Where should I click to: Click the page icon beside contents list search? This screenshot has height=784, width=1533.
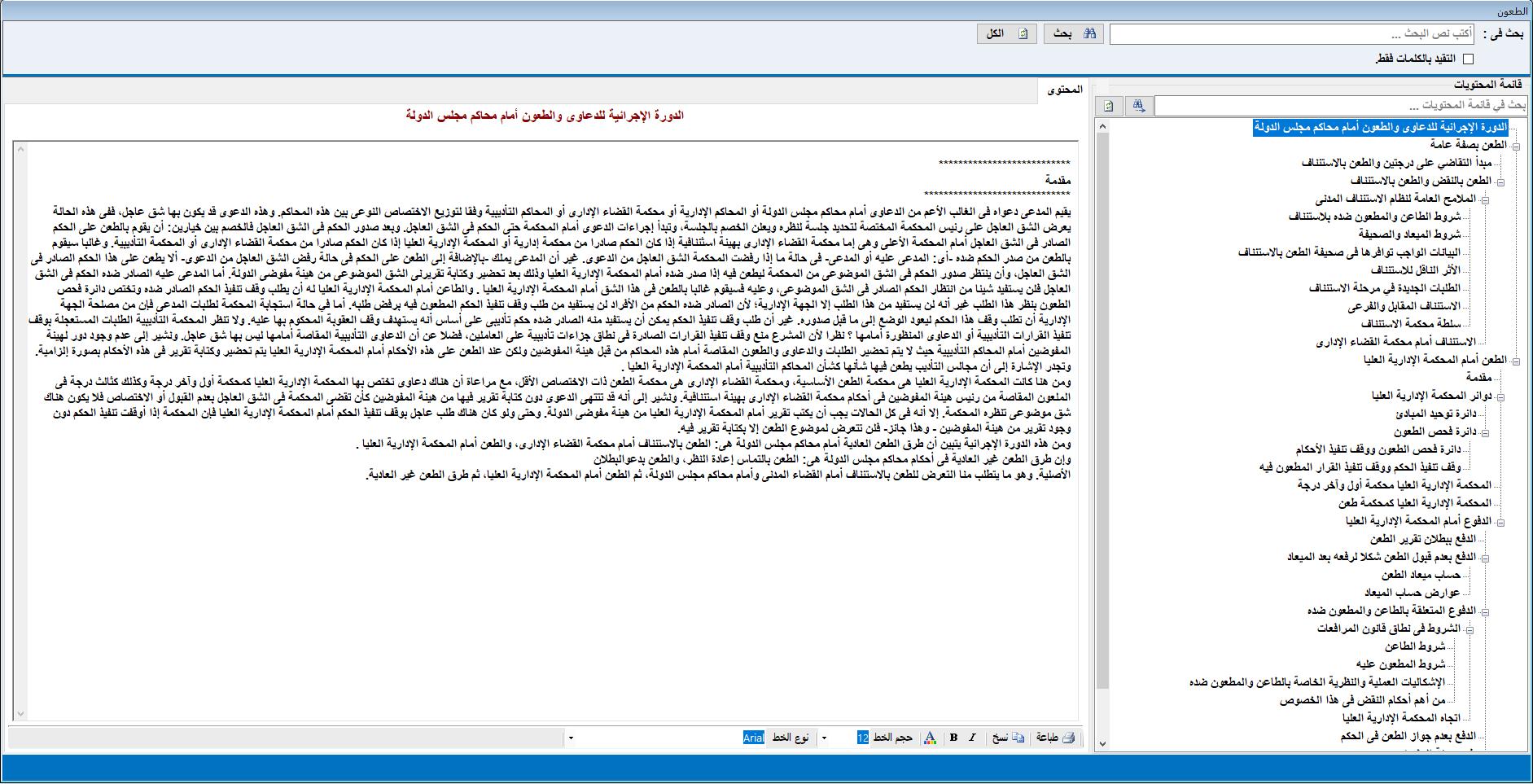tap(1109, 105)
